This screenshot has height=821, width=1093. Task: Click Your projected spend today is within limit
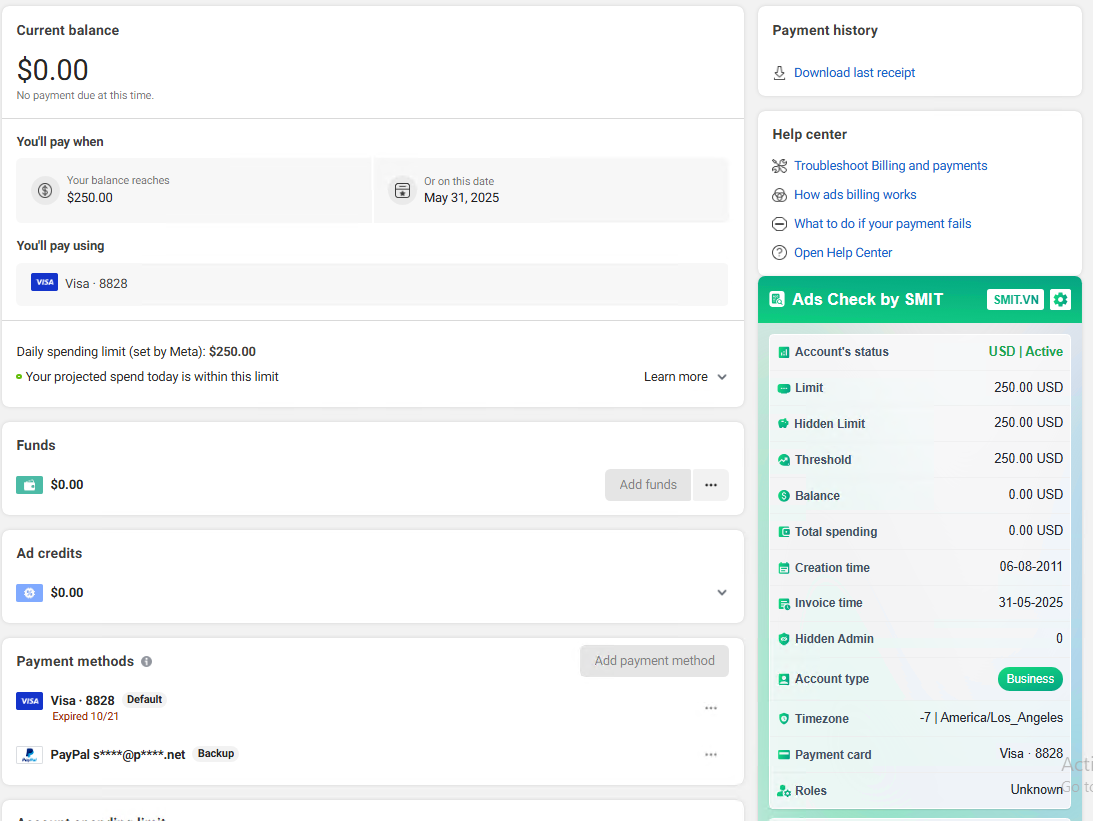tap(151, 377)
